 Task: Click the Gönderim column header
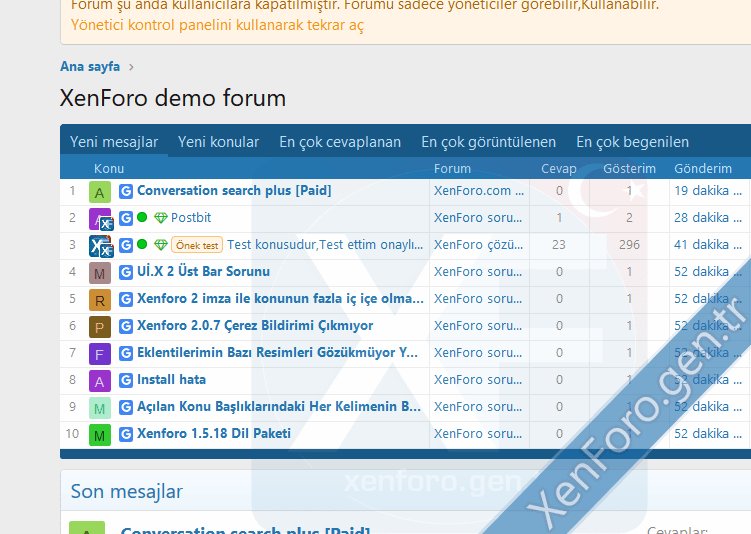703,169
